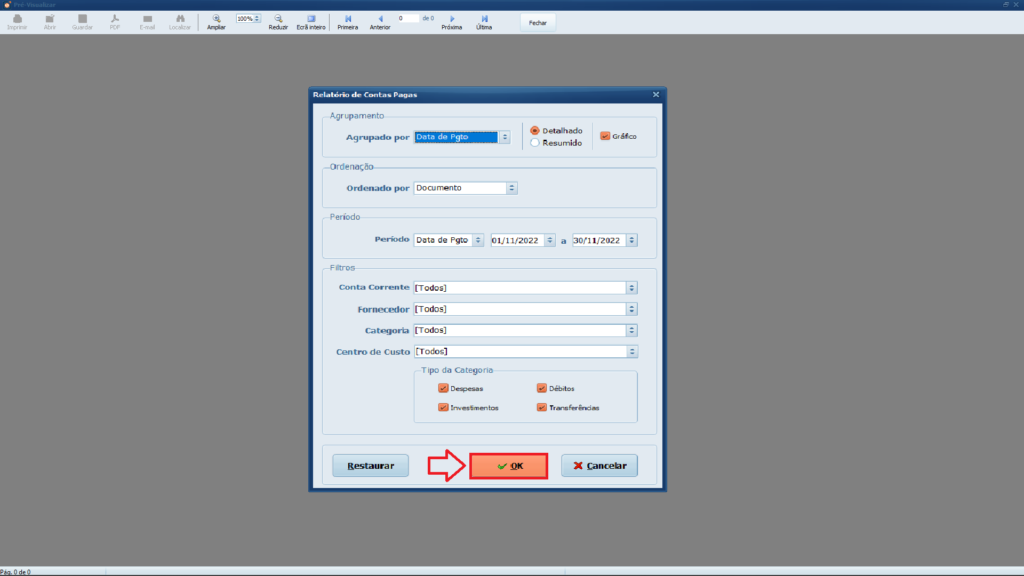Switch to Ecrã inteiro view
The height and width of the screenshot is (576, 1024).
pyautogui.click(x=311, y=19)
